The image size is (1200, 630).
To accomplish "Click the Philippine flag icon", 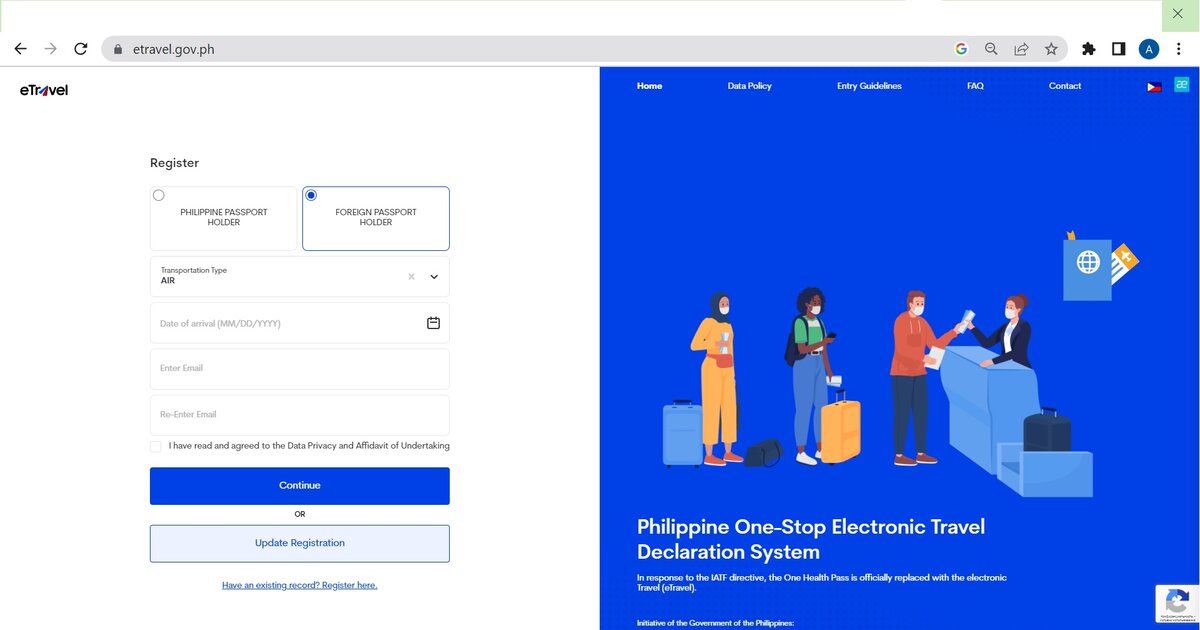I will tap(1154, 87).
